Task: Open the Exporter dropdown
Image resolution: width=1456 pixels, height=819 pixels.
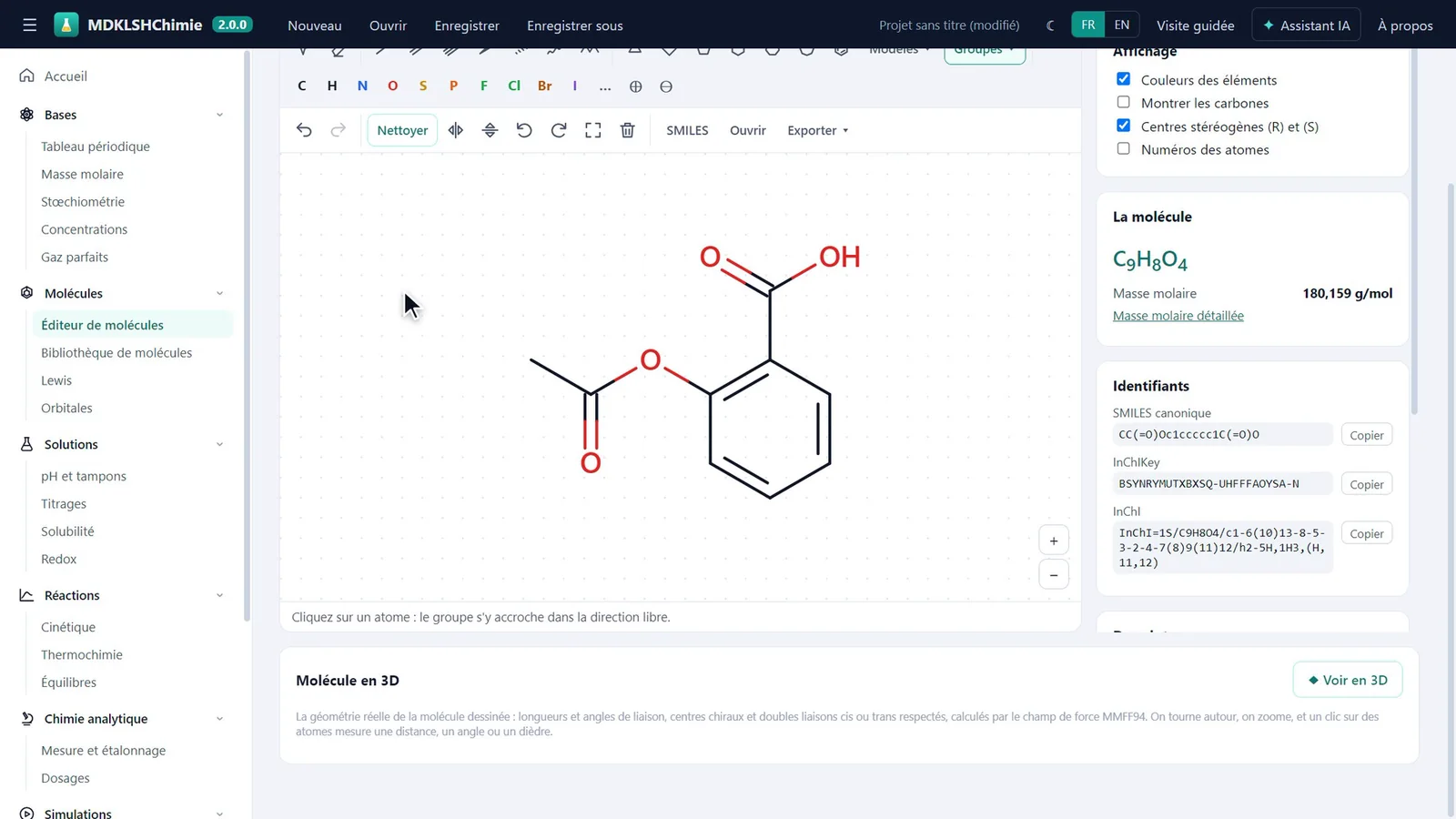Action: pyautogui.click(x=817, y=130)
